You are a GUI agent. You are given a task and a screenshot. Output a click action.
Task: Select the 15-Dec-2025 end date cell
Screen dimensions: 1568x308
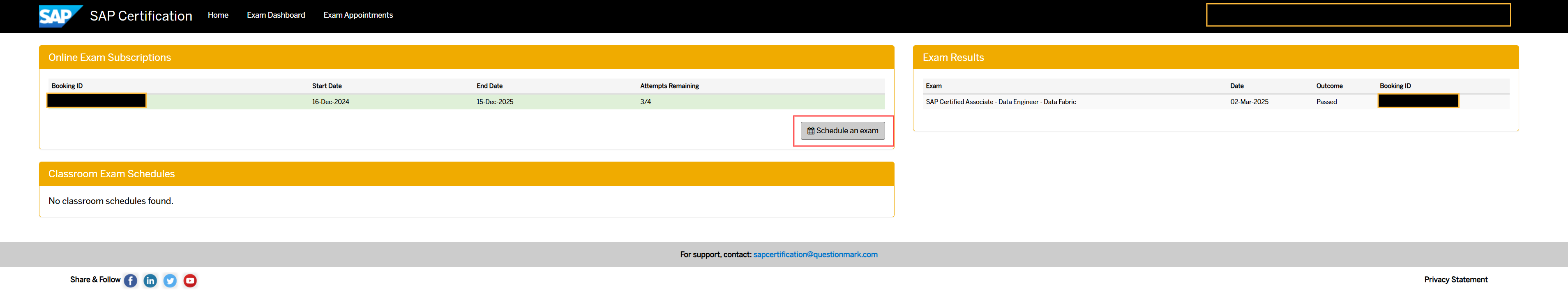[x=495, y=102]
